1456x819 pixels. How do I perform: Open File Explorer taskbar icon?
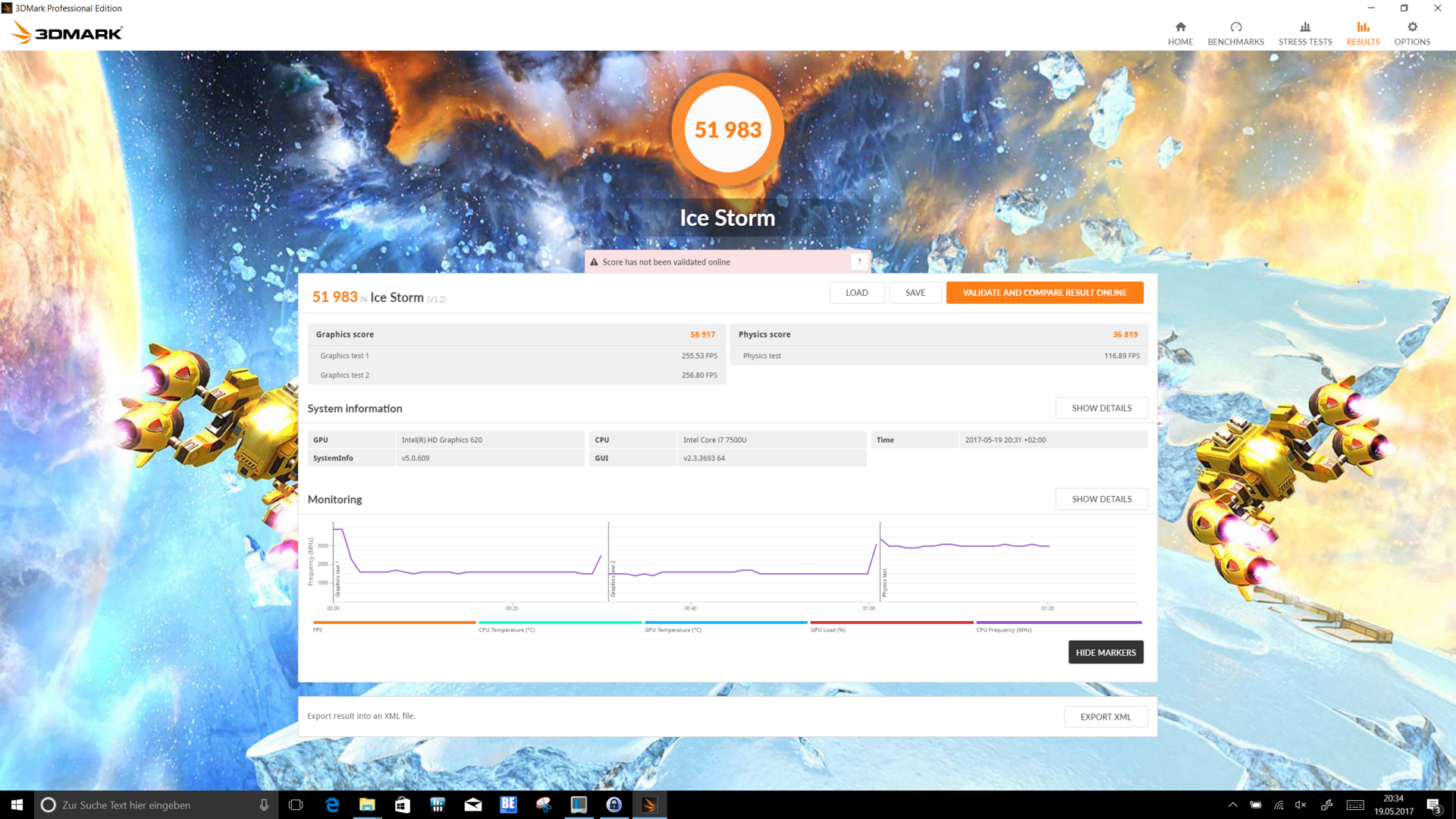point(367,805)
